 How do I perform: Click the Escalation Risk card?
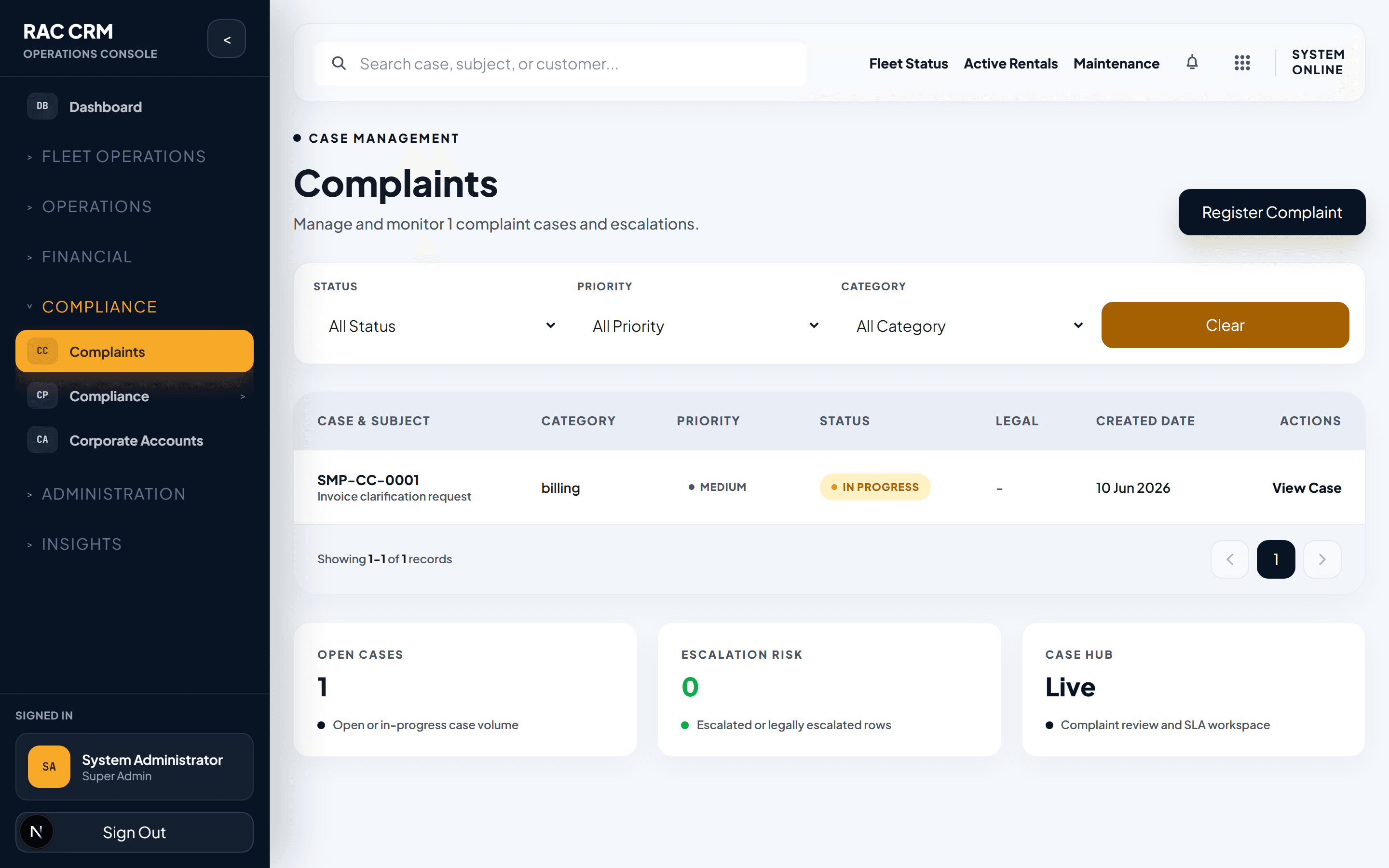point(829,690)
